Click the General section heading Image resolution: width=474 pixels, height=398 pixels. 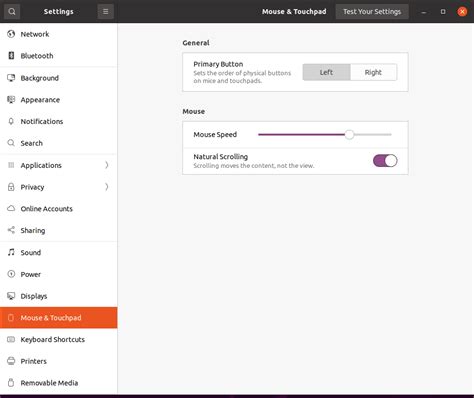pyautogui.click(x=196, y=43)
